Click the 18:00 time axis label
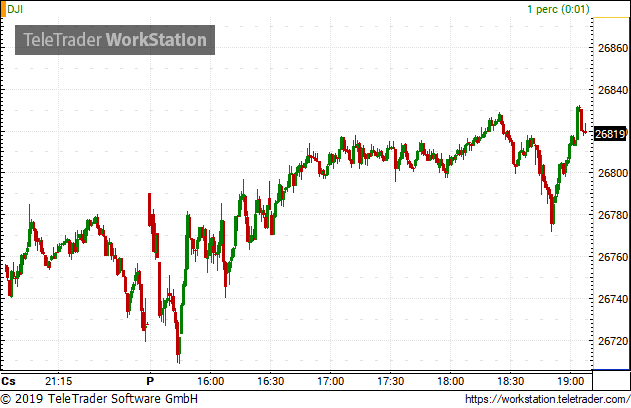The image size is (631, 408). coord(450,381)
